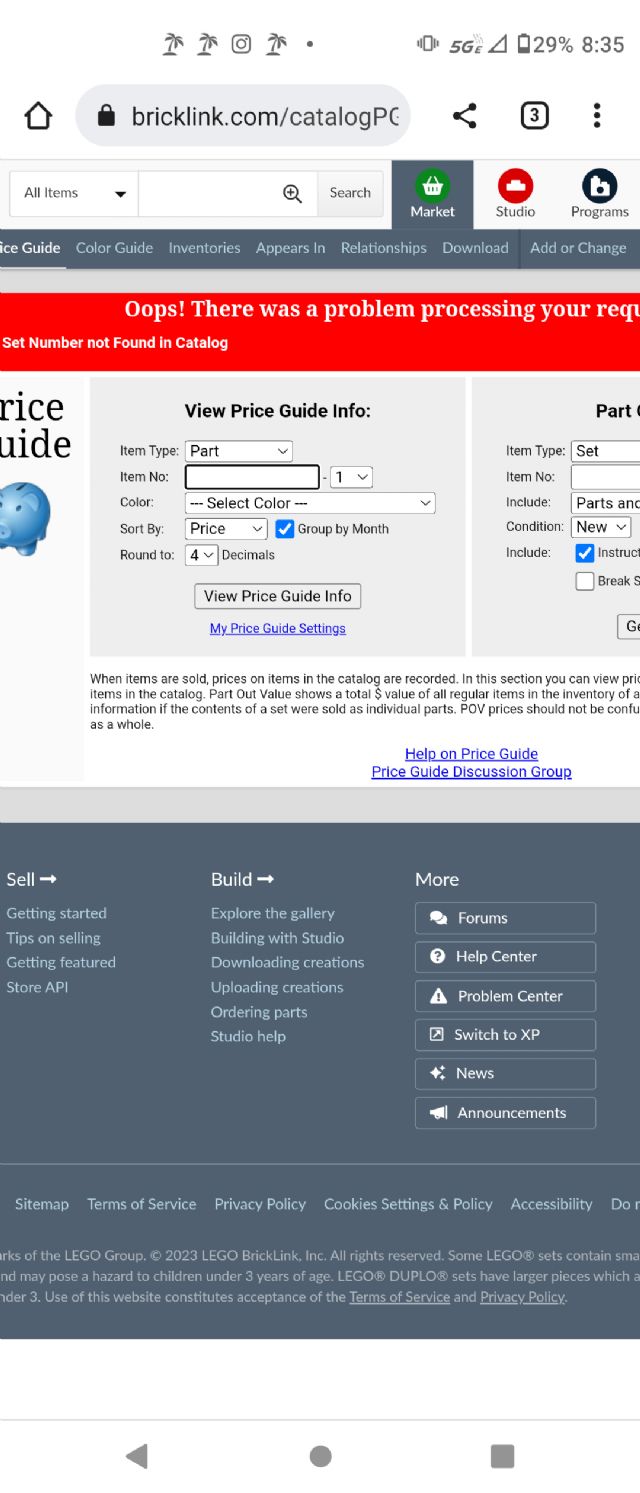Open the Sort By Price dropdown
The height and width of the screenshot is (1493, 640).
pyautogui.click(x=226, y=529)
